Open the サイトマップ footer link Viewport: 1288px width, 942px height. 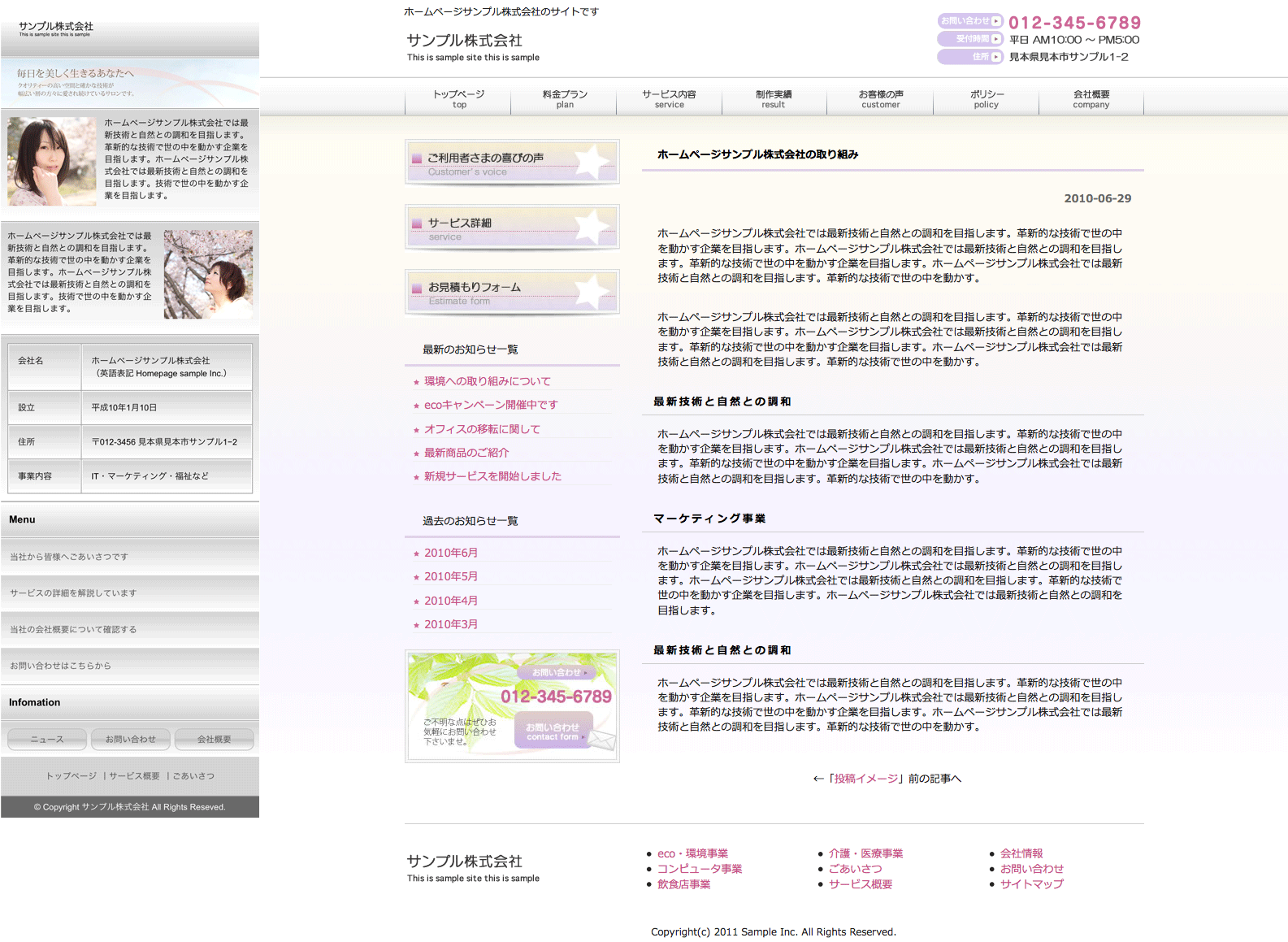point(1031,884)
